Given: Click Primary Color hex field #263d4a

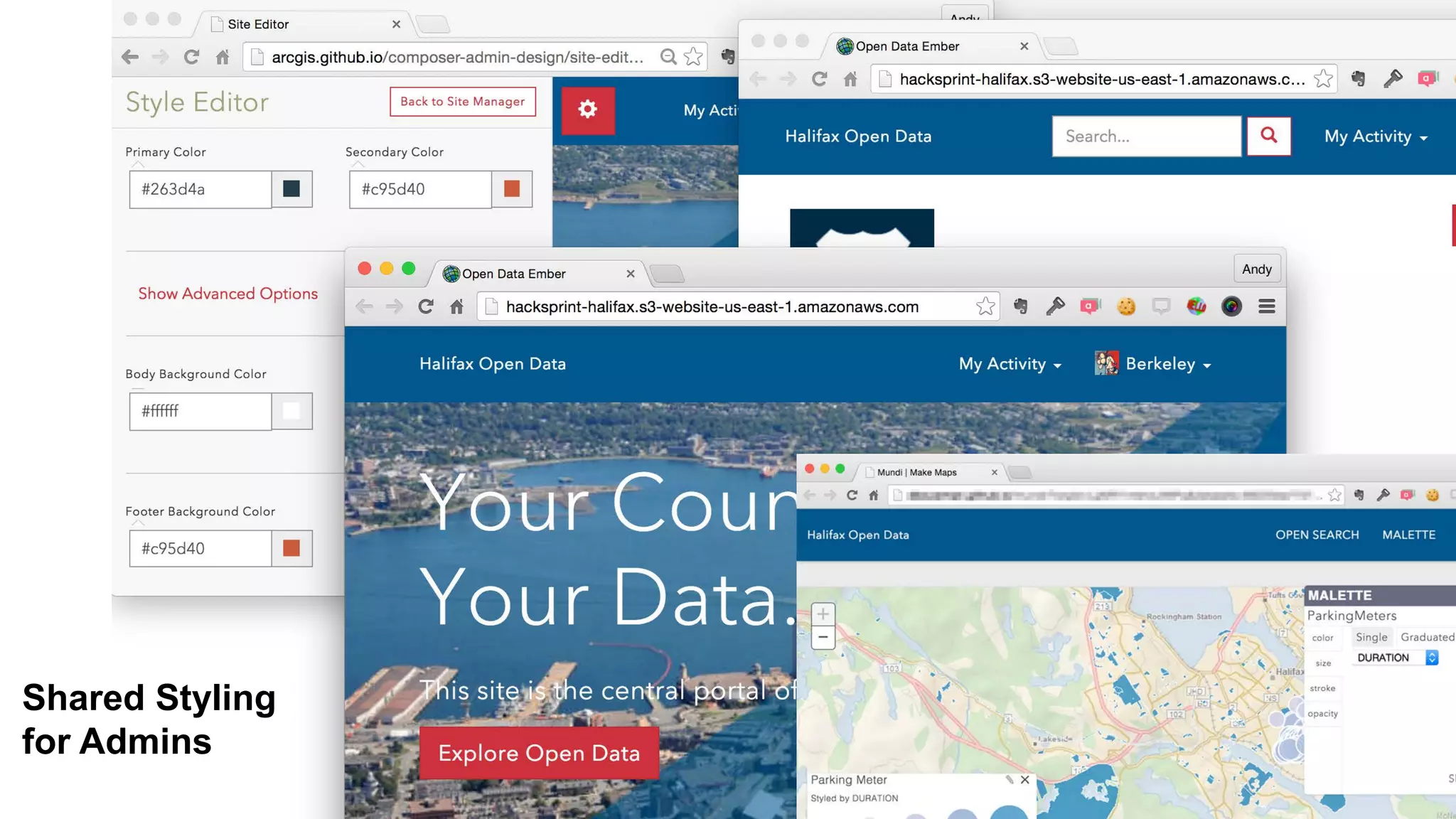Looking at the screenshot, I should point(200,189).
